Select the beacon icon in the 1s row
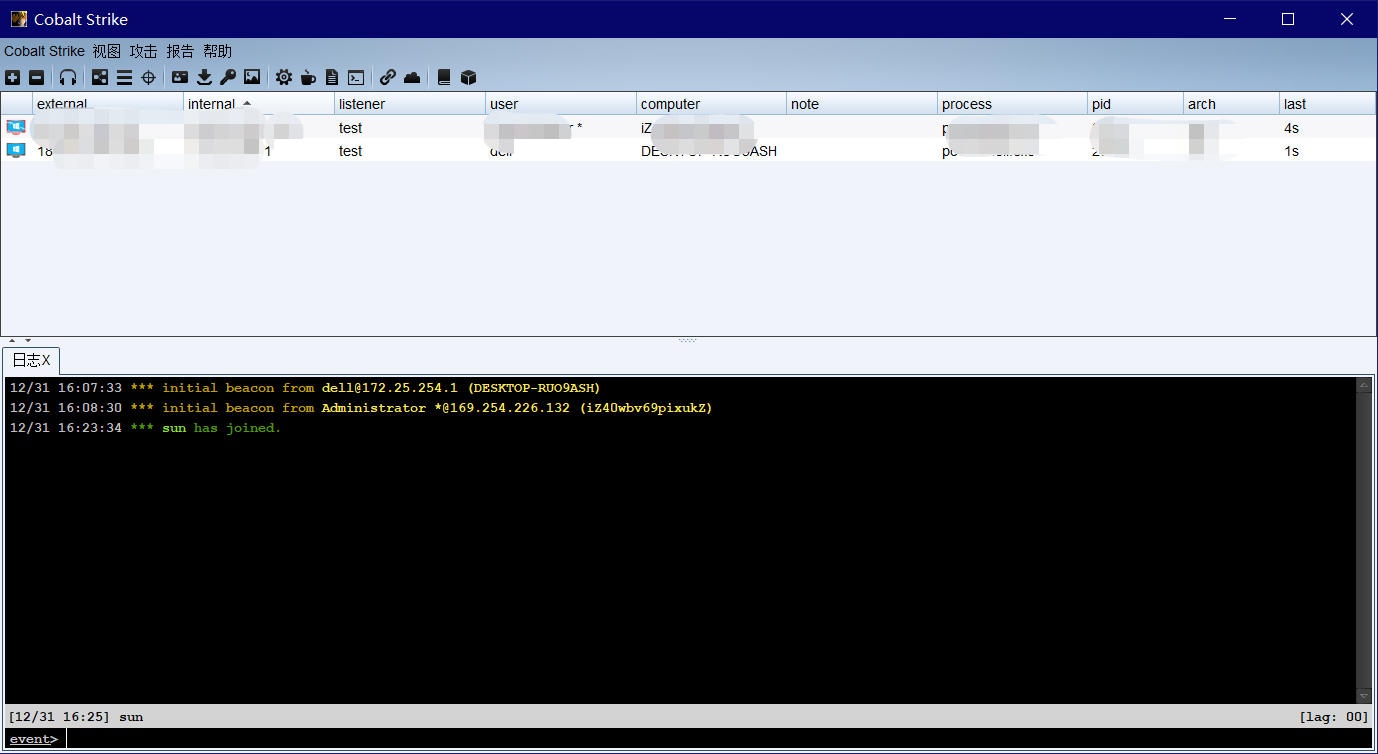 coord(16,150)
